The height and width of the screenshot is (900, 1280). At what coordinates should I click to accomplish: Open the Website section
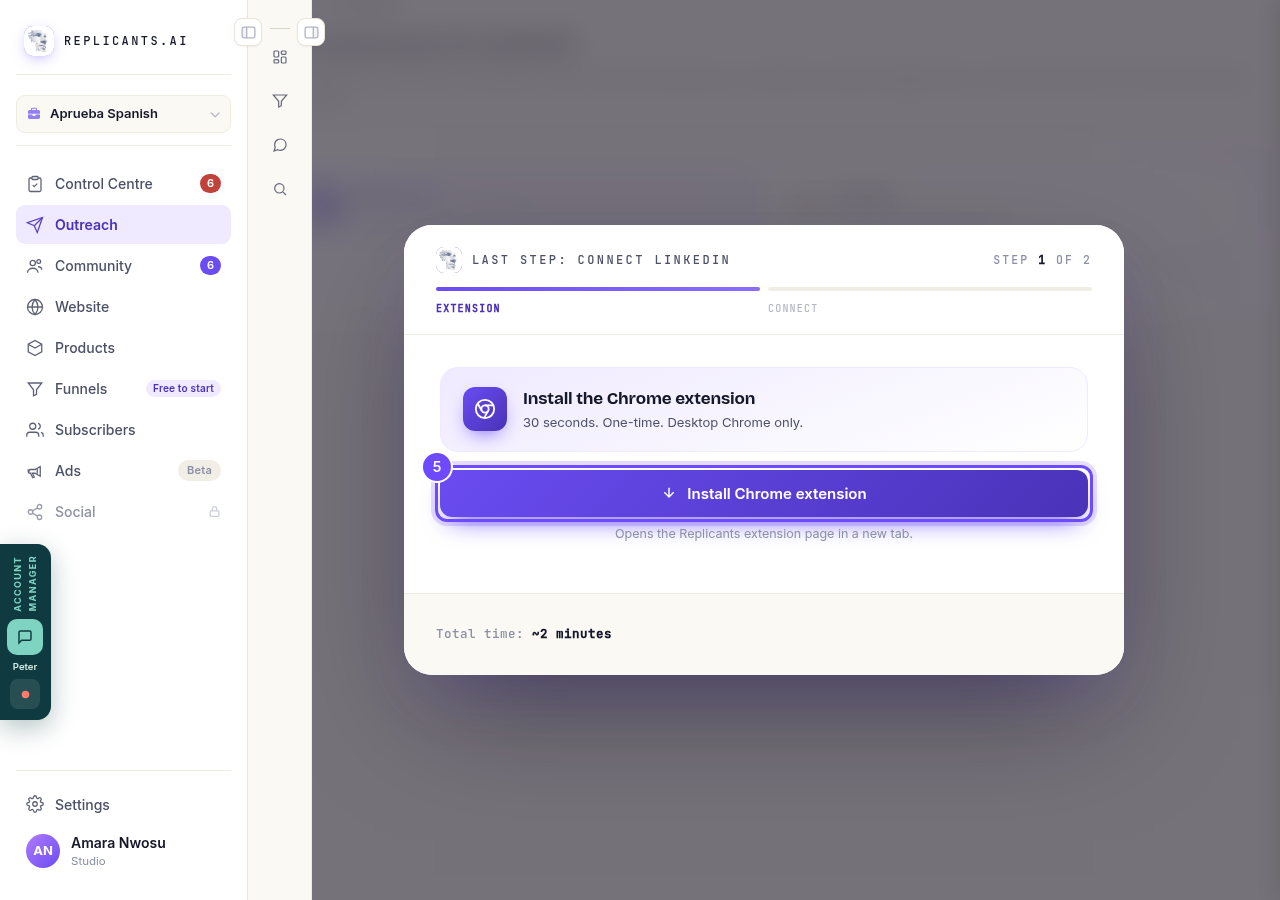coord(123,307)
